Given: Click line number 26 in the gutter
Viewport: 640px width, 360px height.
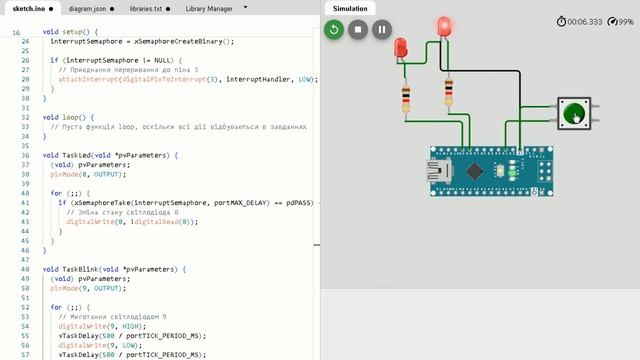Looking at the screenshot, I should tap(25, 60).
